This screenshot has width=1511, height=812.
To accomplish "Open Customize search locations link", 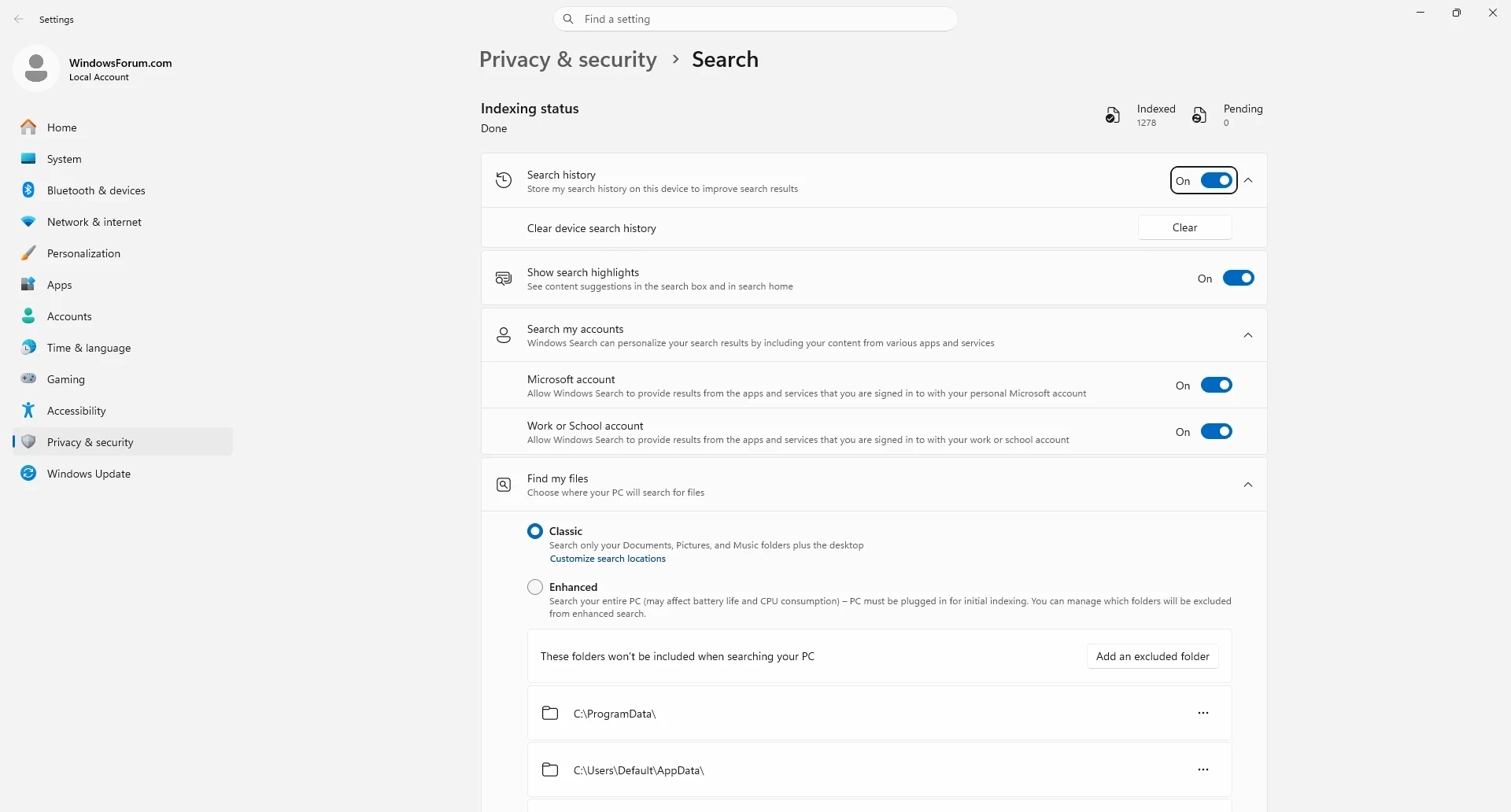I will point(608,559).
